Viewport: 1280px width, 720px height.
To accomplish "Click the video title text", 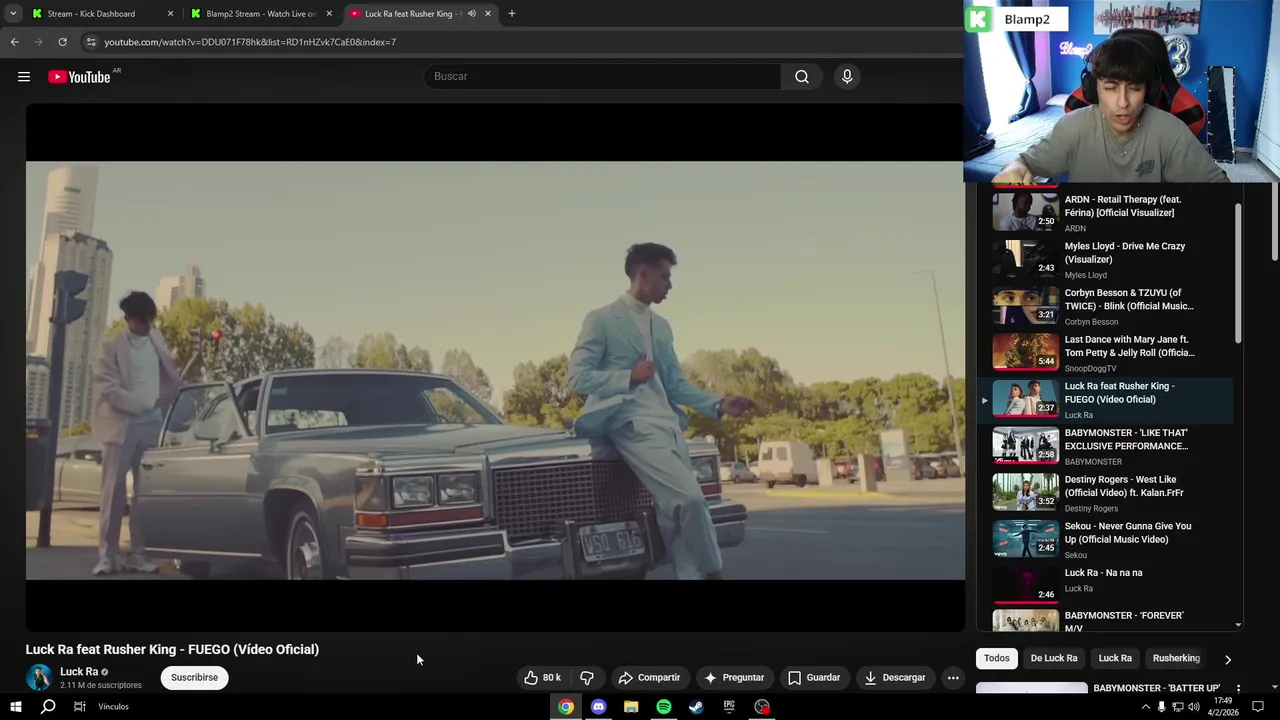I will [172, 649].
